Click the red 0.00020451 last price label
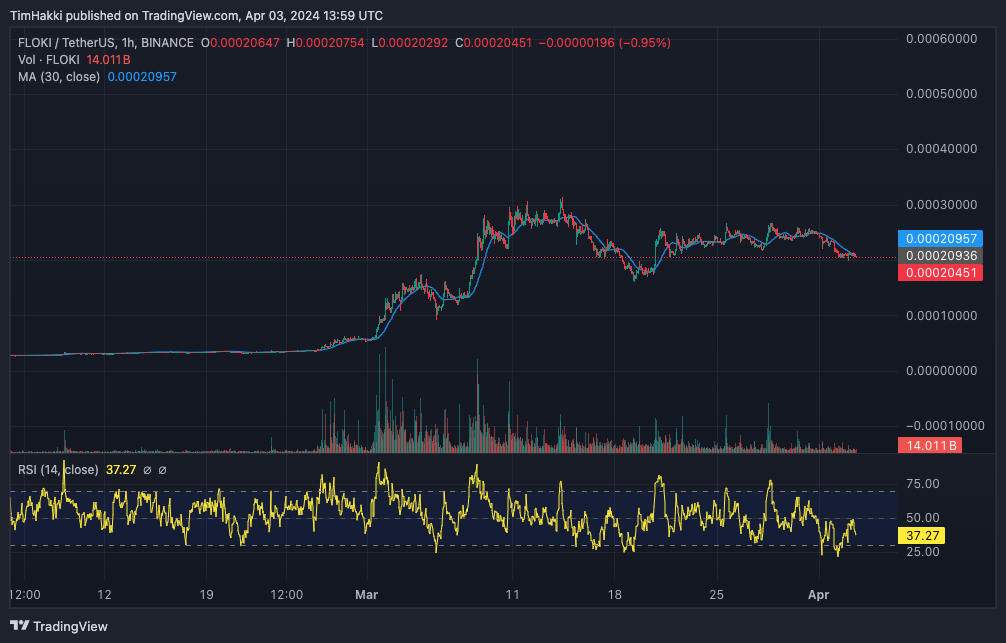This screenshot has width=1006, height=643. click(x=940, y=272)
